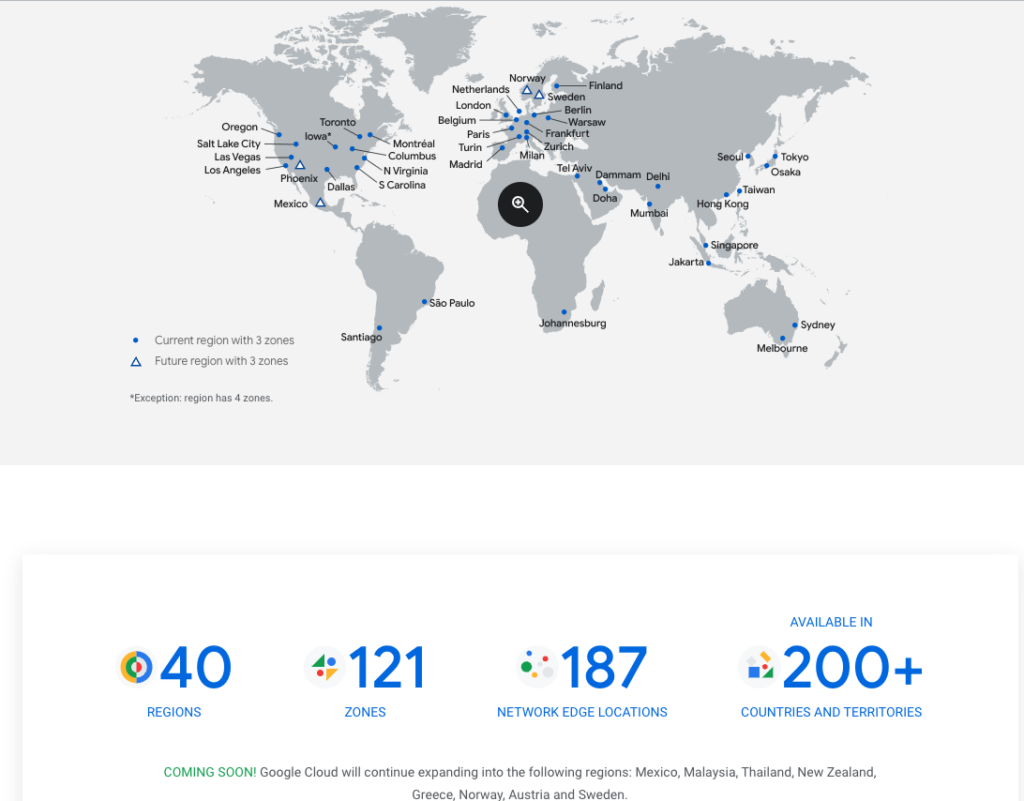Click the N Virginia label
Image resolution: width=1024 pixels, height=801 pixels.
(x=406, y=171)
